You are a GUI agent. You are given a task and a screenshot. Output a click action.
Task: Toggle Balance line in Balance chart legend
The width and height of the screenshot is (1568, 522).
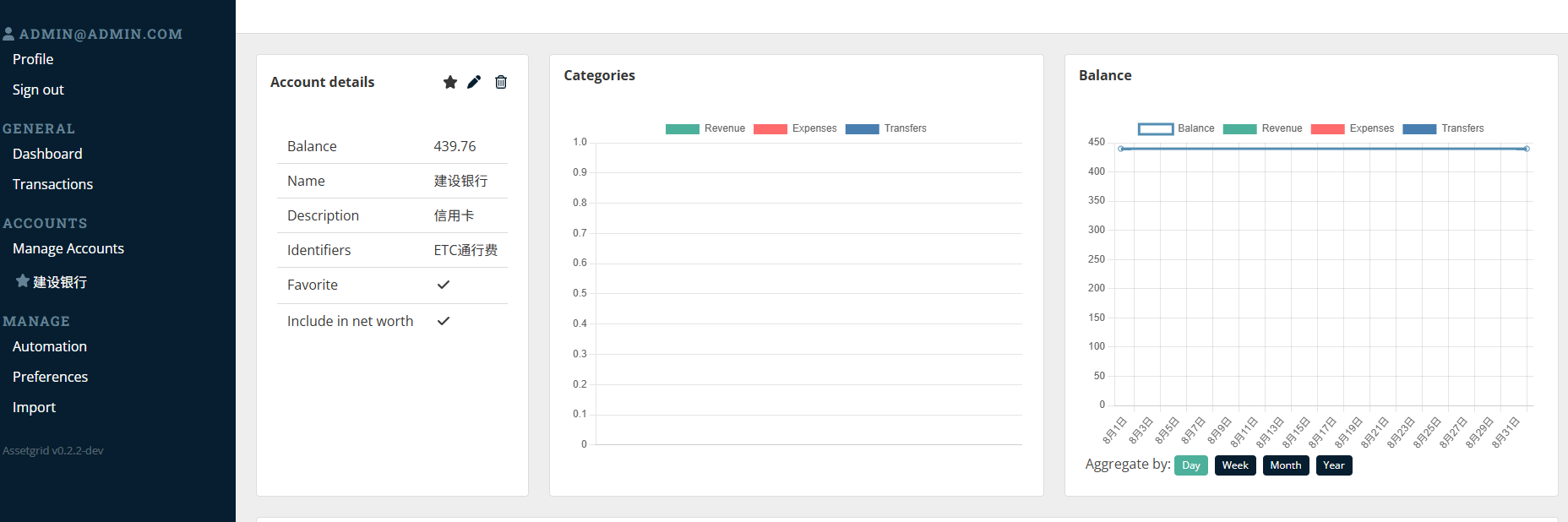point(1176,128)
